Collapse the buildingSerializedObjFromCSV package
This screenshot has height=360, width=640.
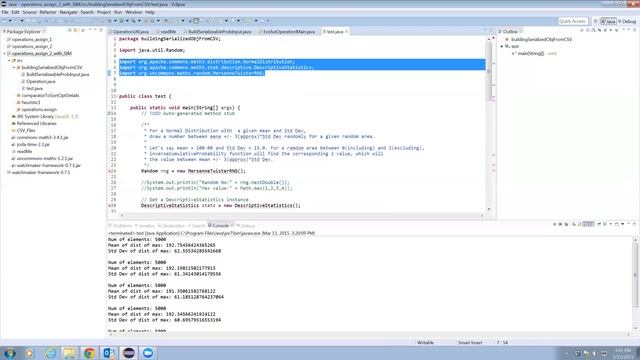(14, 67)
